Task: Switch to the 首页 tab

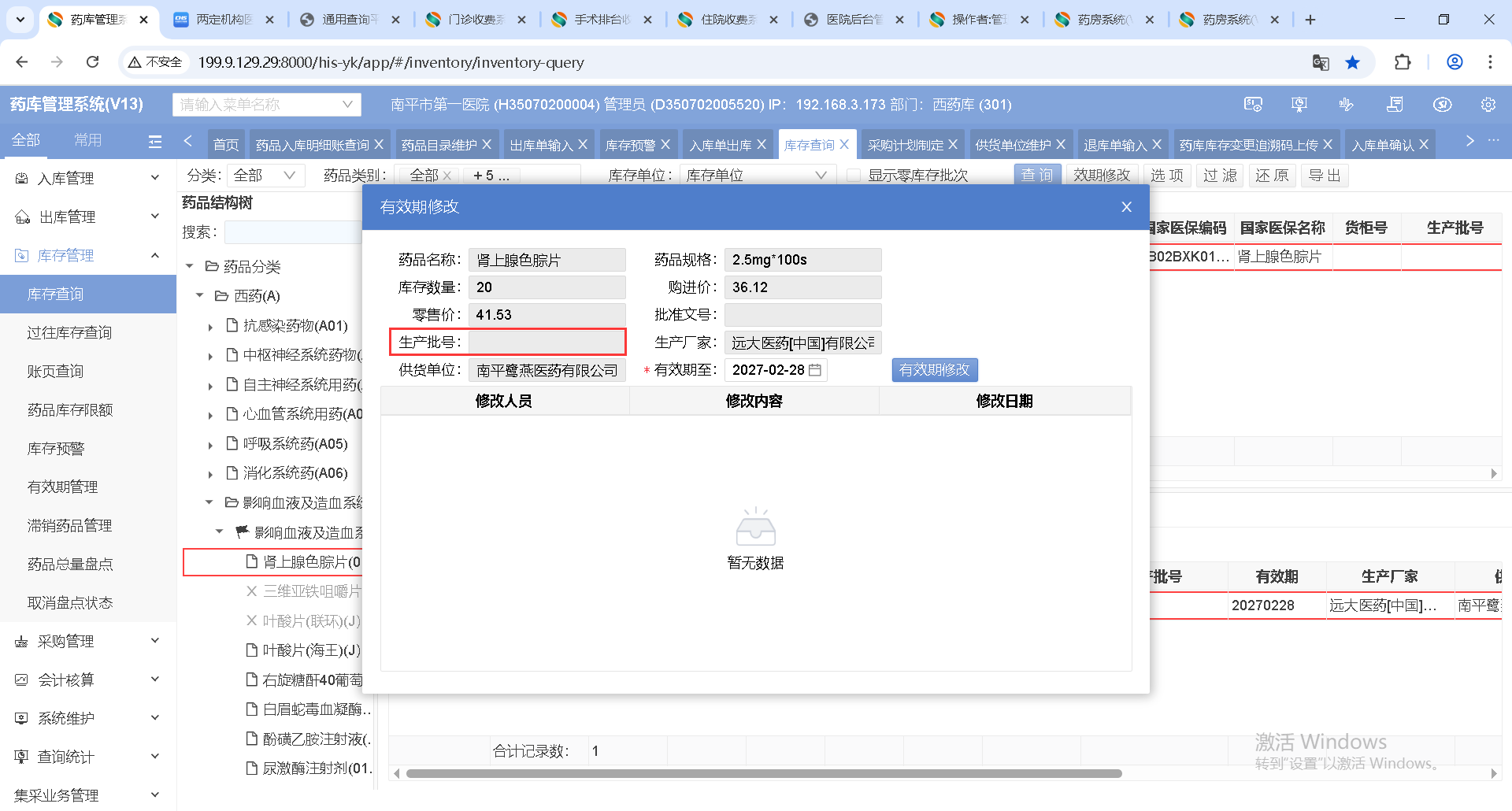Action: click(226, 145)
